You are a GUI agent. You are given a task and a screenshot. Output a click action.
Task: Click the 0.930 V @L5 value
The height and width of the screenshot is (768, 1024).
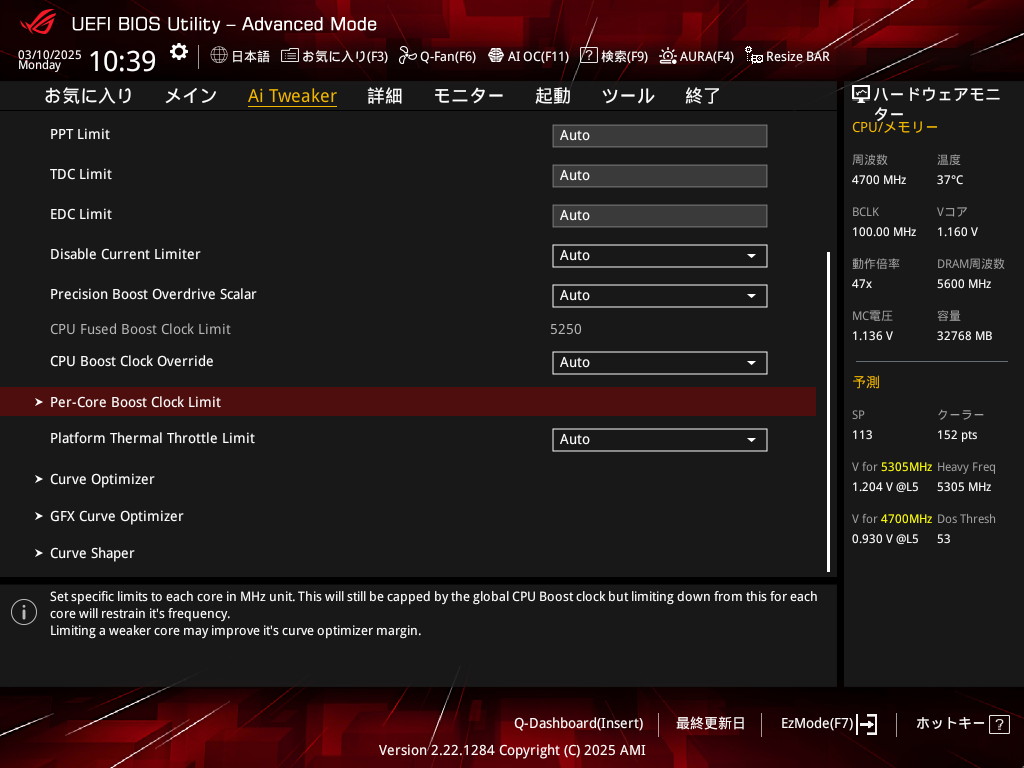885,539
